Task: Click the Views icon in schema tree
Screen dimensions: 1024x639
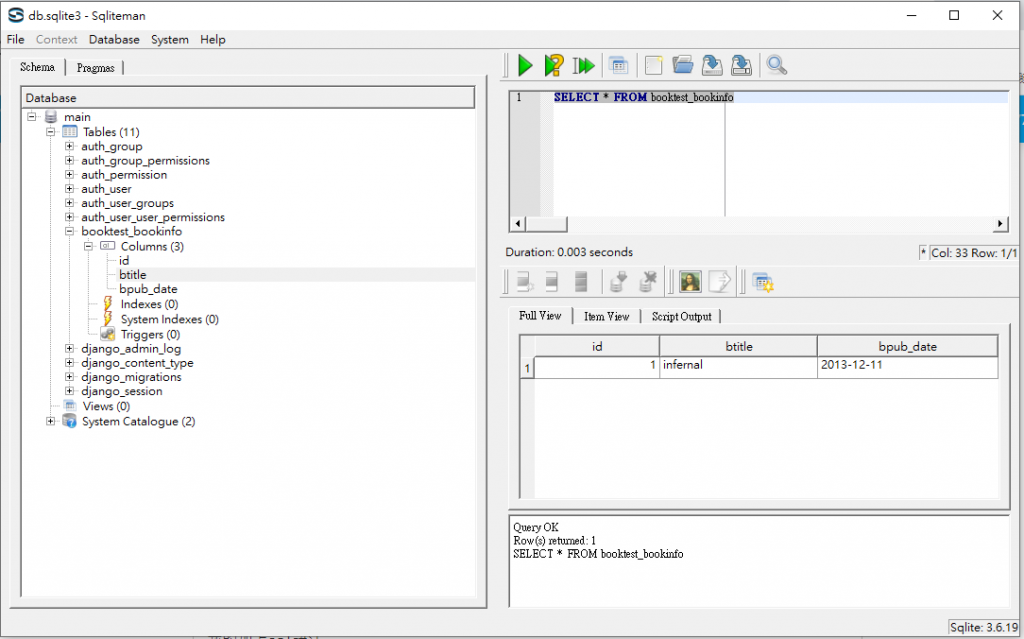Action: coord(70,406)
